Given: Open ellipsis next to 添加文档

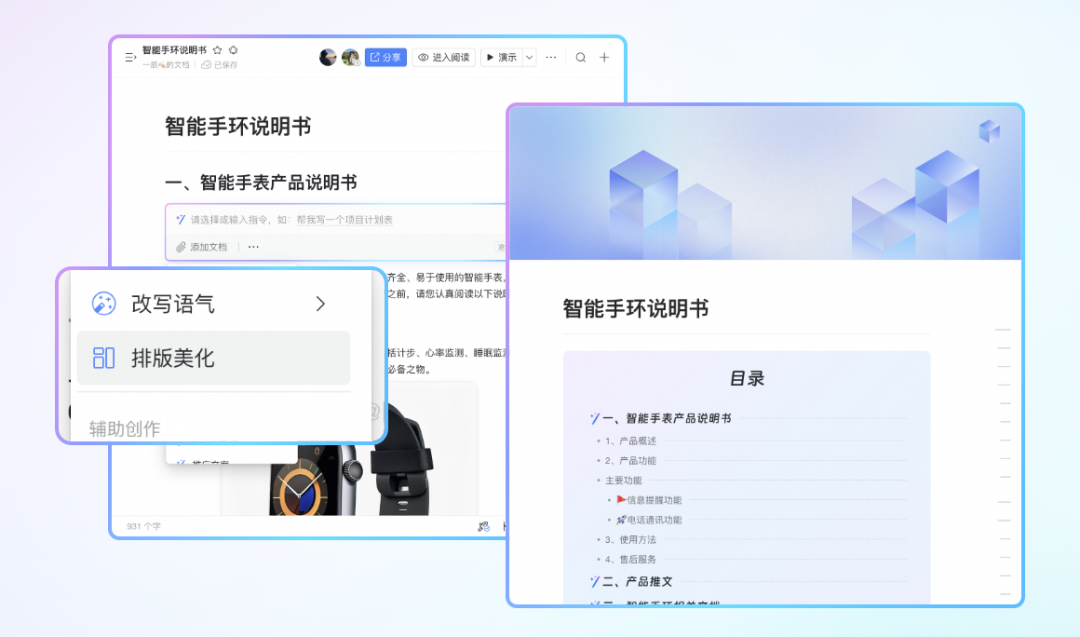Looking at the screenshot, I should tap(253, 247).
